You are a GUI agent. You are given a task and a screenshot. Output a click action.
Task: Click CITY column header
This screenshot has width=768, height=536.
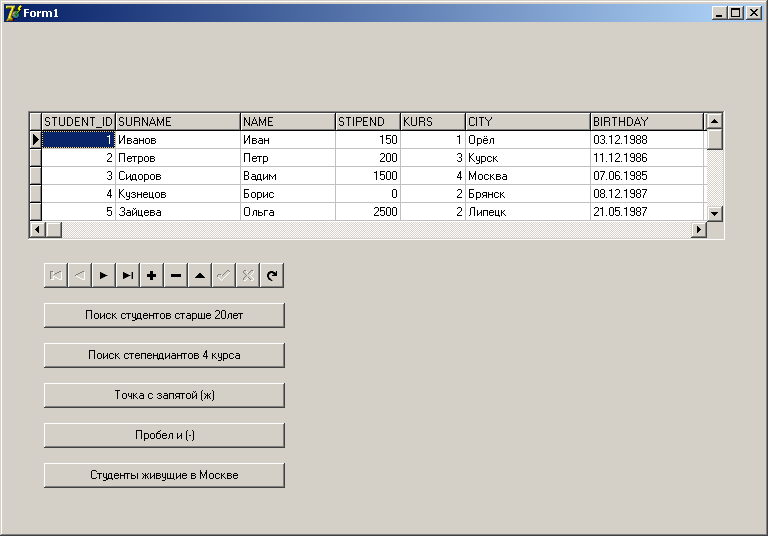[528, 122]
